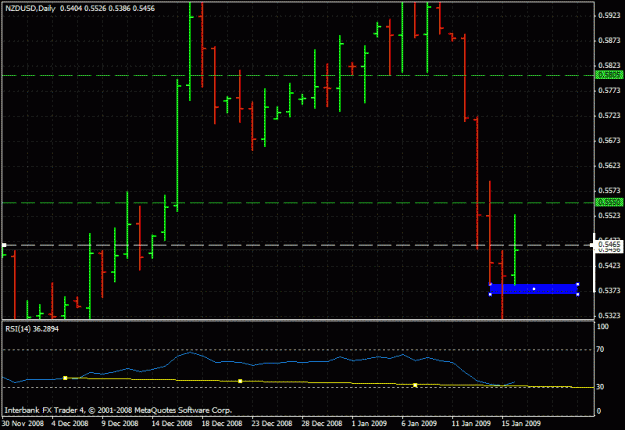Click the 4 Dec 2008 date label
Viewport: 625px width, 430px height.
pyautogui.click(x=70, y=423)
